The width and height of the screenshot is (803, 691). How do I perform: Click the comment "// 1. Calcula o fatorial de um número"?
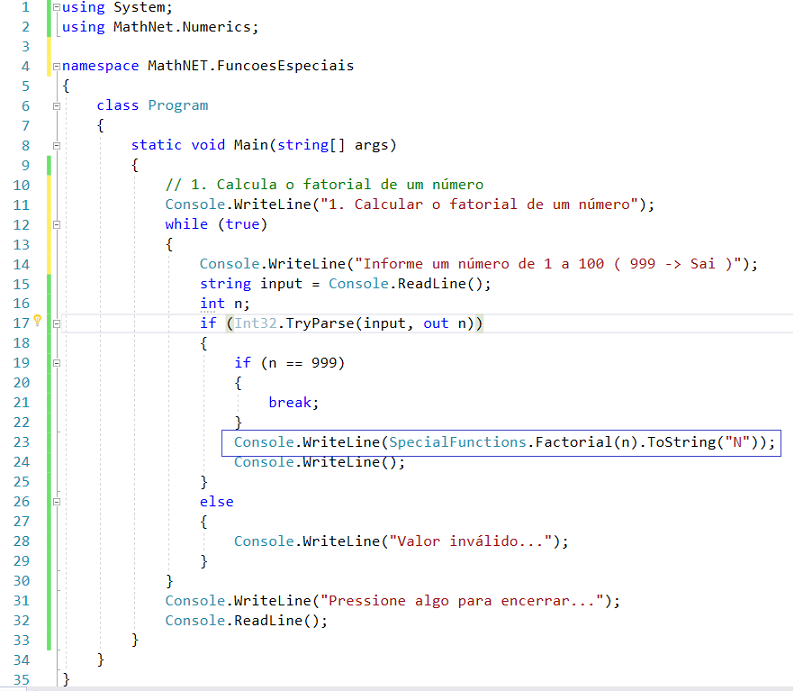pos(324,184)
